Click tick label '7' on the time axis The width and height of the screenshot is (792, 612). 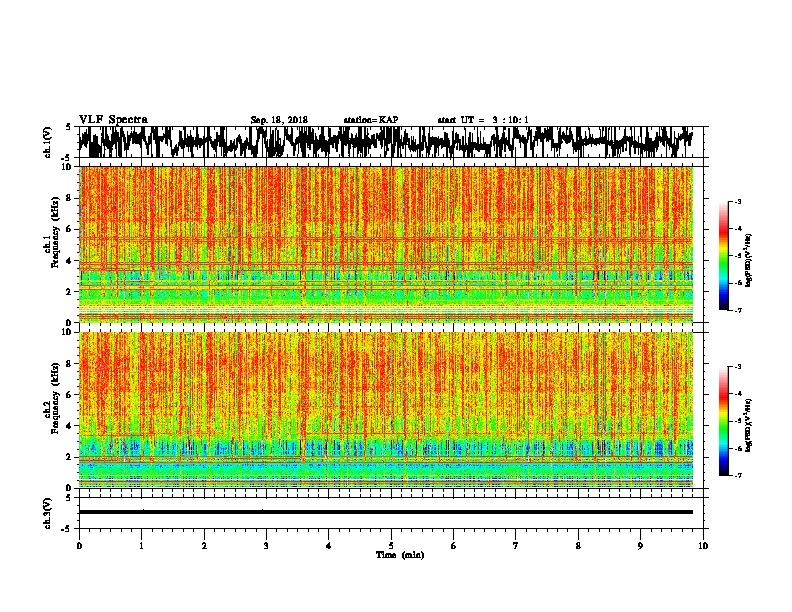click(516, 546)
